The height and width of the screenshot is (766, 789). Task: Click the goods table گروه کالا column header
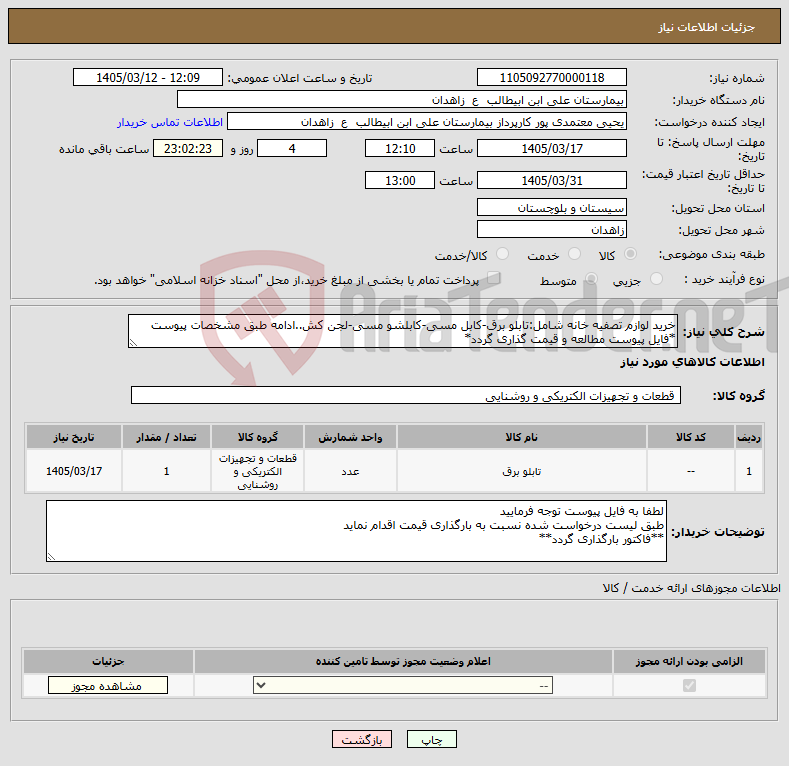[258, 437]
